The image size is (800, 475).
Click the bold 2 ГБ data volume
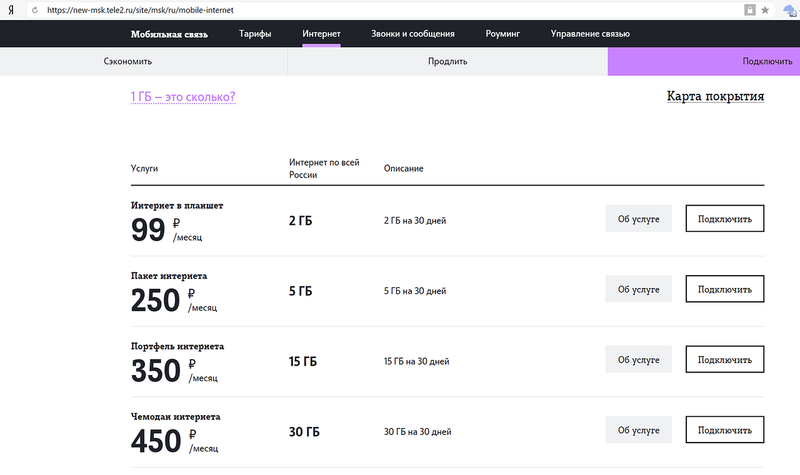click(x=301, y=221)
